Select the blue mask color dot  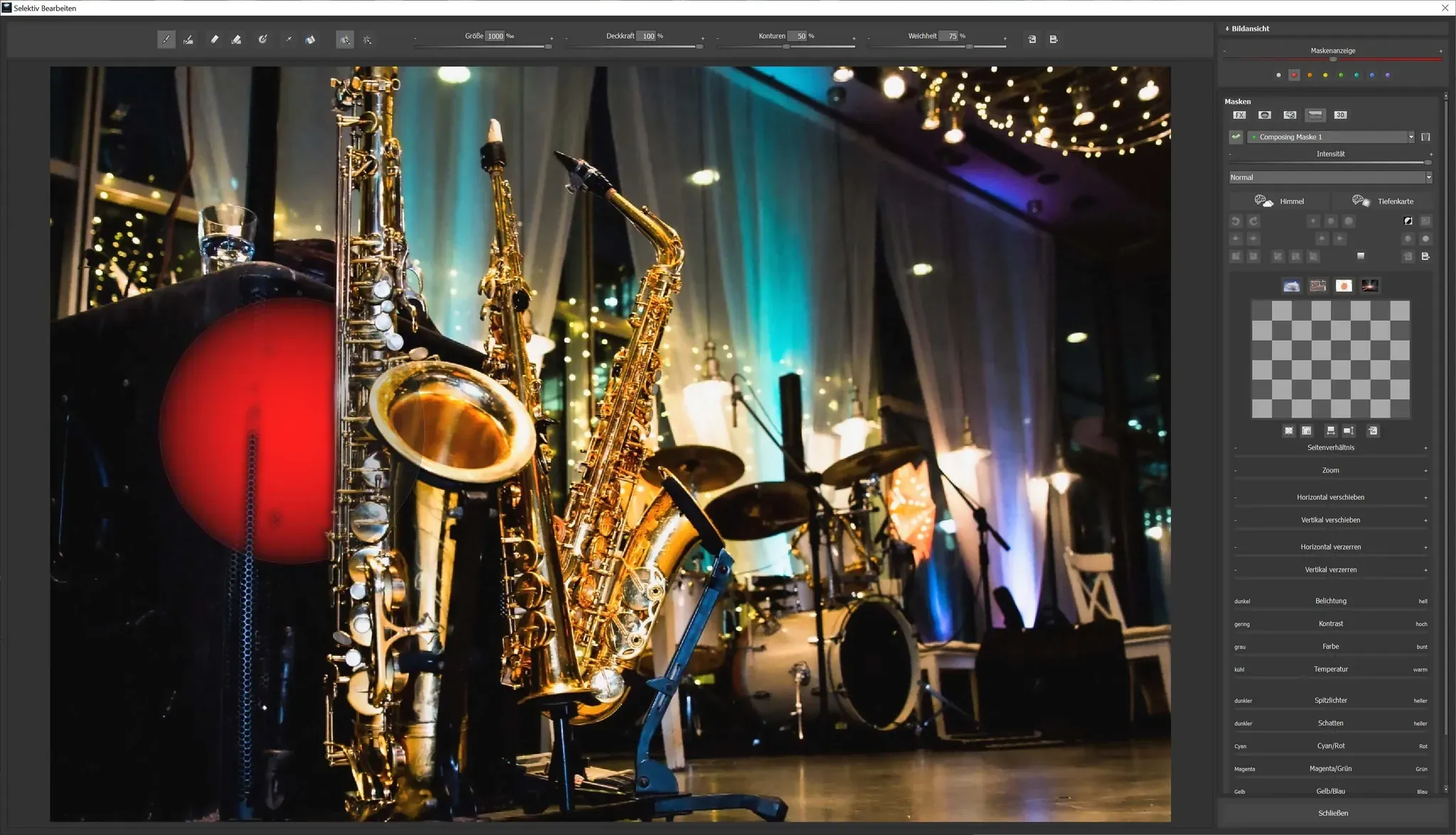point(1372,75)
